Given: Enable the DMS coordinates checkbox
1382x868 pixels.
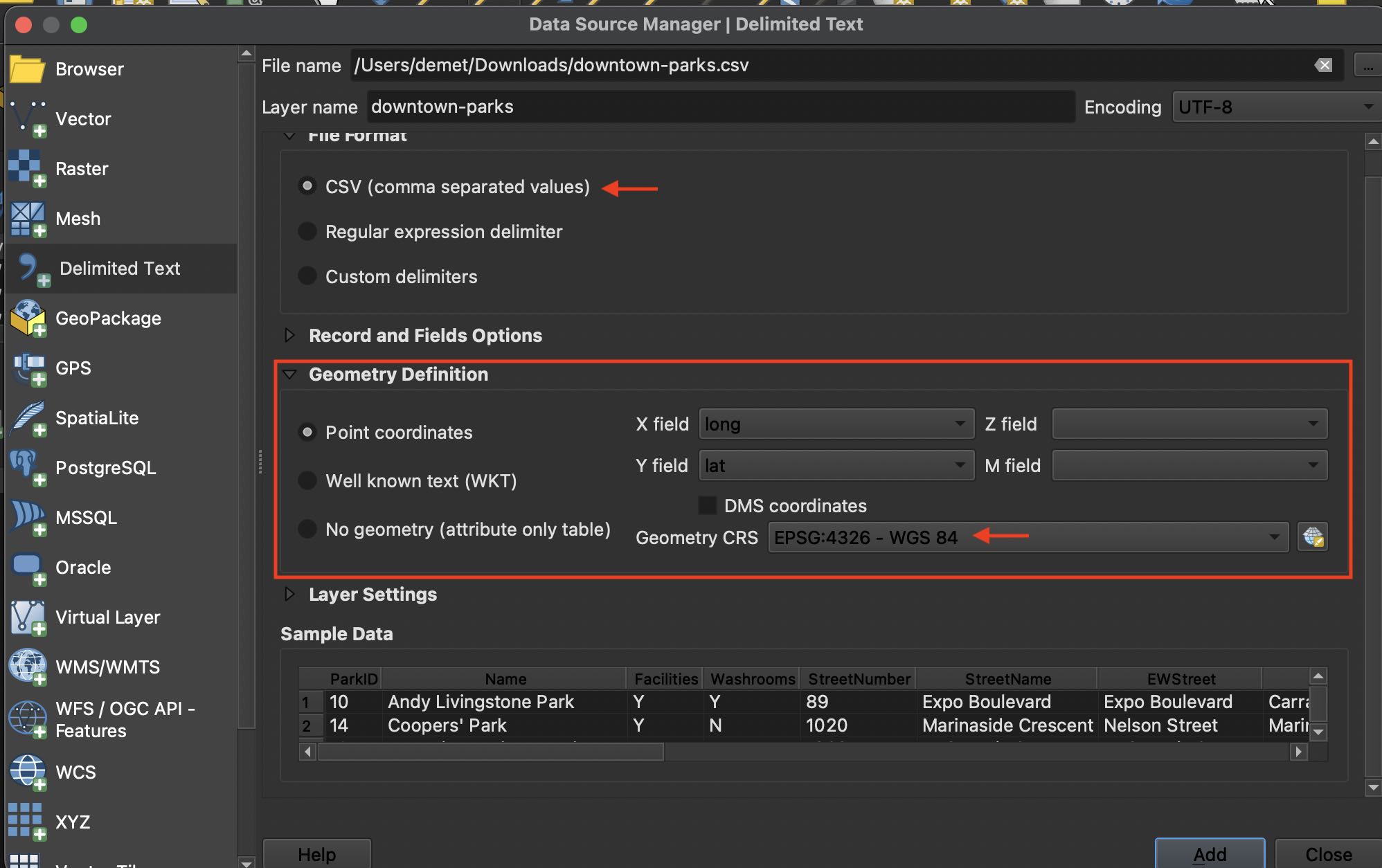Looking at the screenshot, I should [708, 505].
